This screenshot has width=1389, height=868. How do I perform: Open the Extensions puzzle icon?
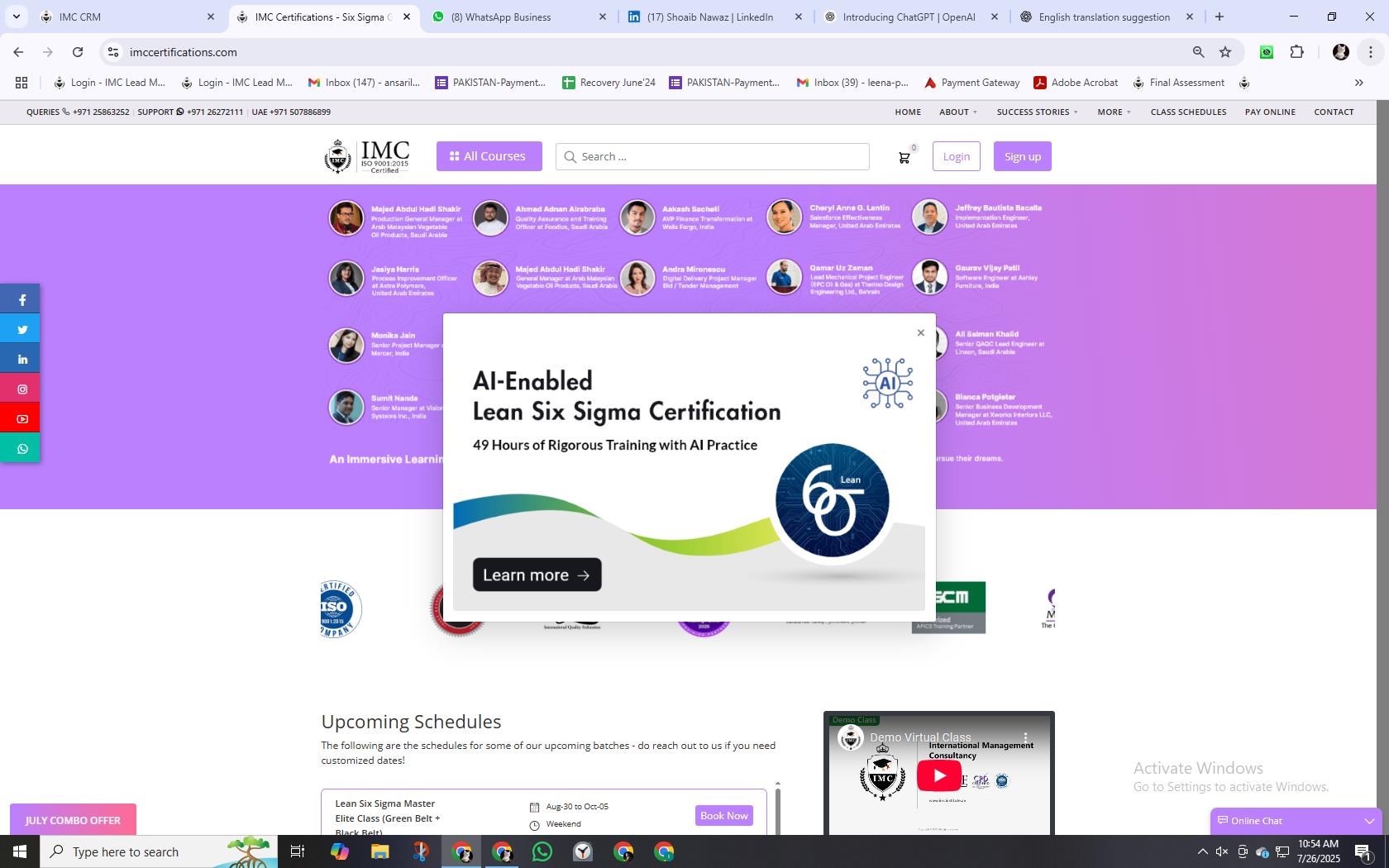(1296, 52)
